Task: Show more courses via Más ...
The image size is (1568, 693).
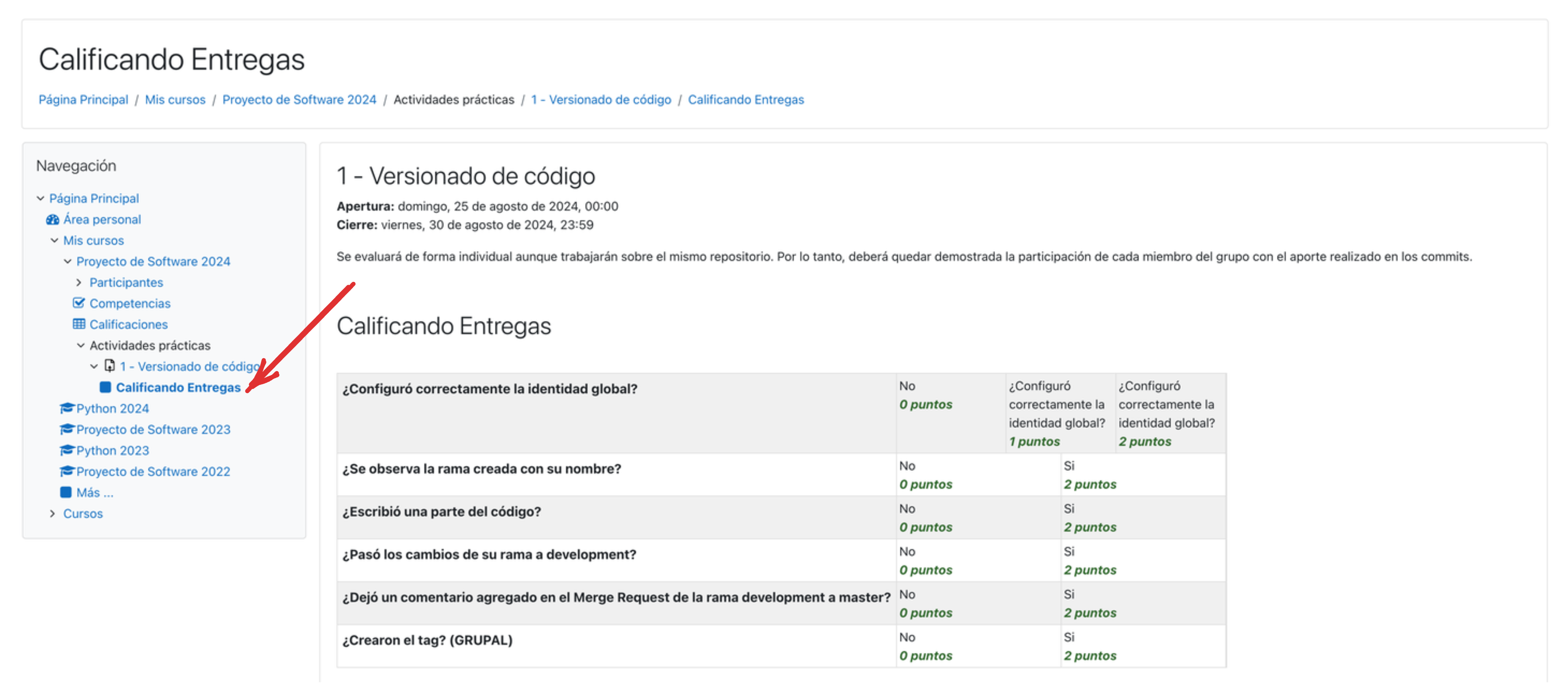Action: (x=95, y=493)
